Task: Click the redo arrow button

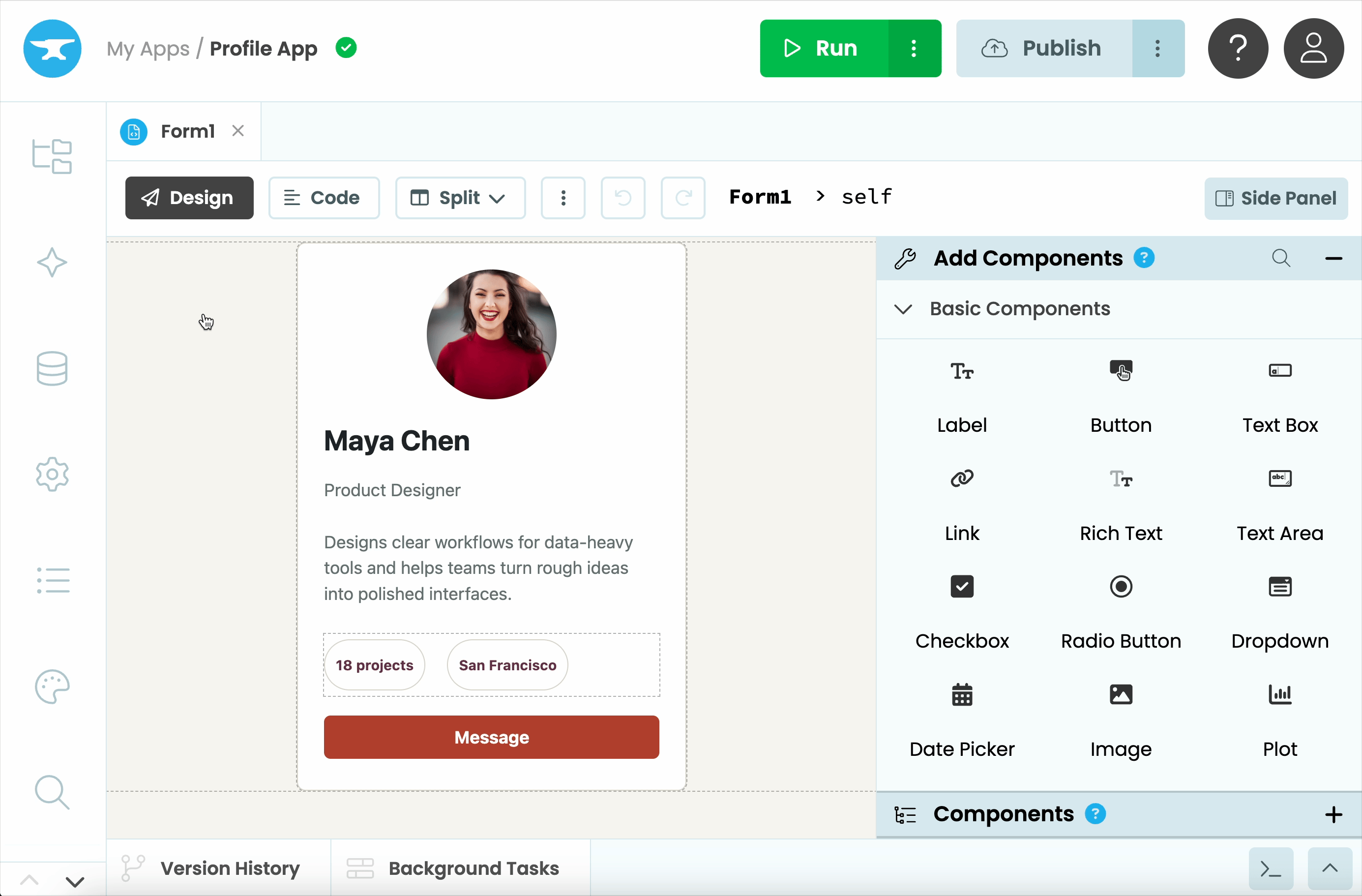Action: tap(682, 198)
